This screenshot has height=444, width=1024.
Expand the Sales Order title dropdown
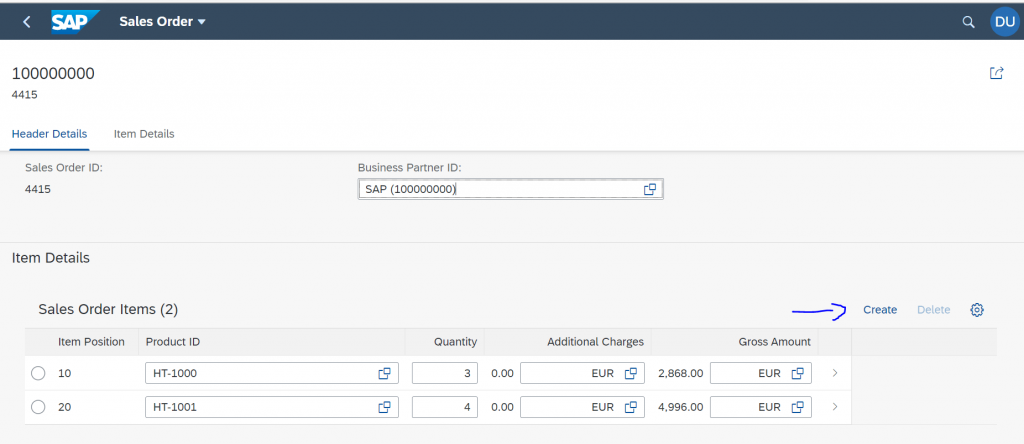pyautogui.click(x=202, y=22)
